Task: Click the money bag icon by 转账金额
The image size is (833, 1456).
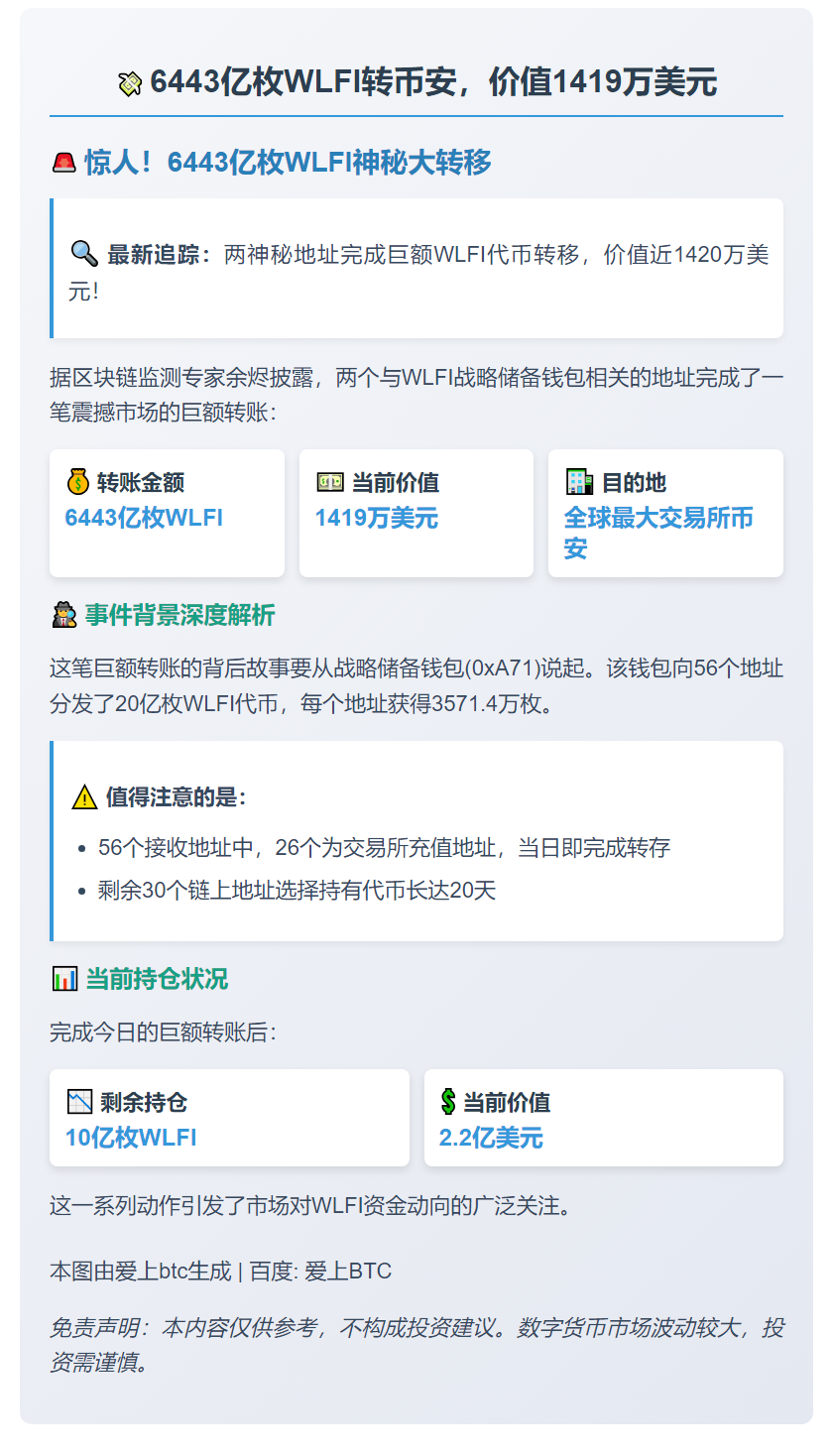Action: click(77, 482)
